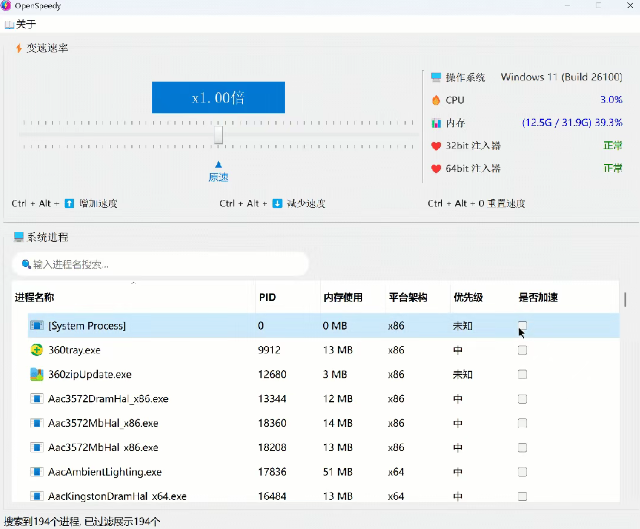640x529 pixels.
Task: Select the AacAmbientLighting.exe process name
Action: pyautogui.click(x=105, y=472)
